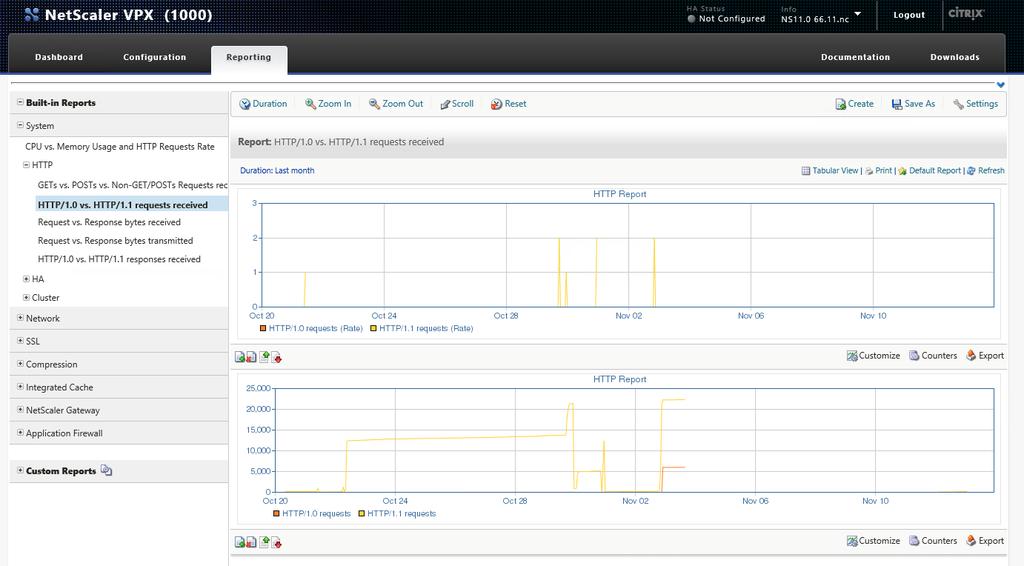Click HTTP/1.1 requests legend swatch in lower chart
This screenshot has width=1024, height=566.
[x=362, y=513]
